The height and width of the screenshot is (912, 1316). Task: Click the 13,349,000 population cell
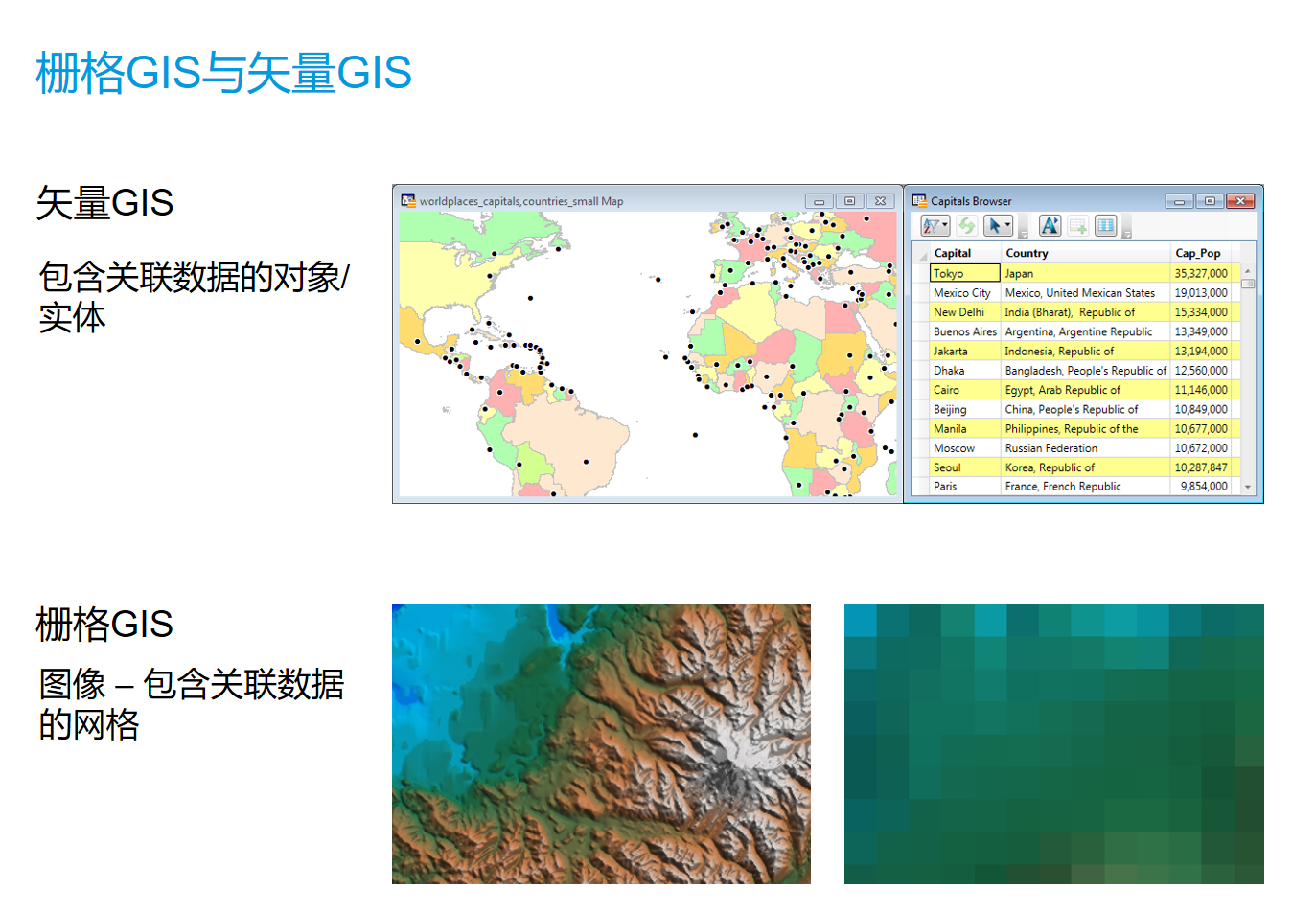point(1201,331)
